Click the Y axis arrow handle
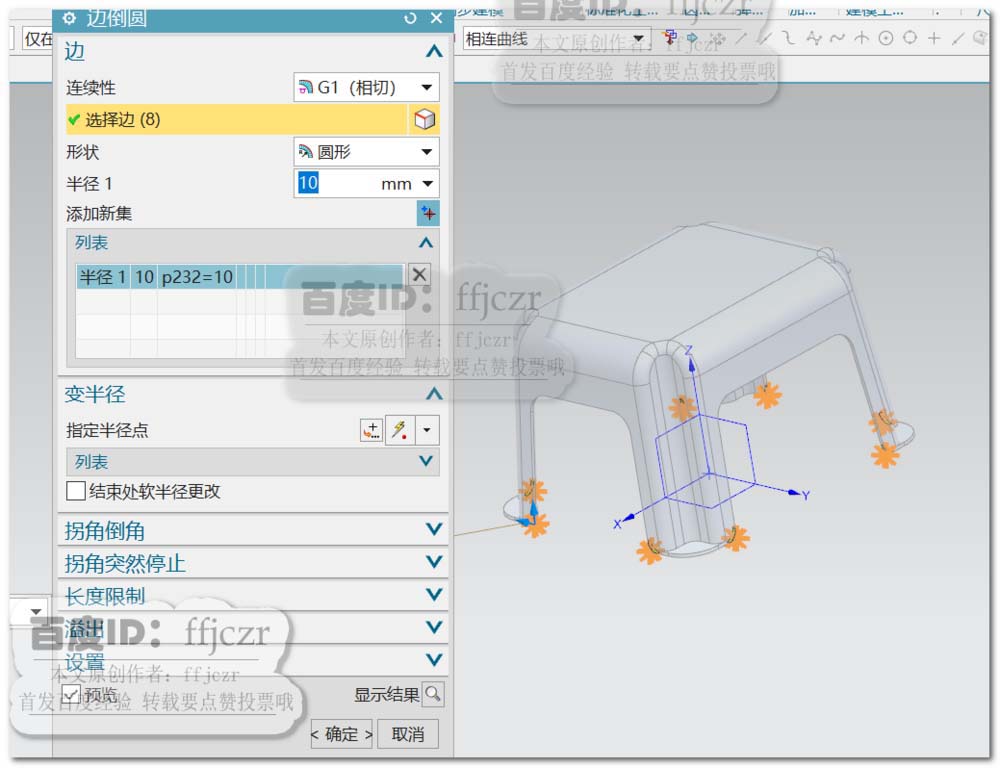 click(797, 493)
